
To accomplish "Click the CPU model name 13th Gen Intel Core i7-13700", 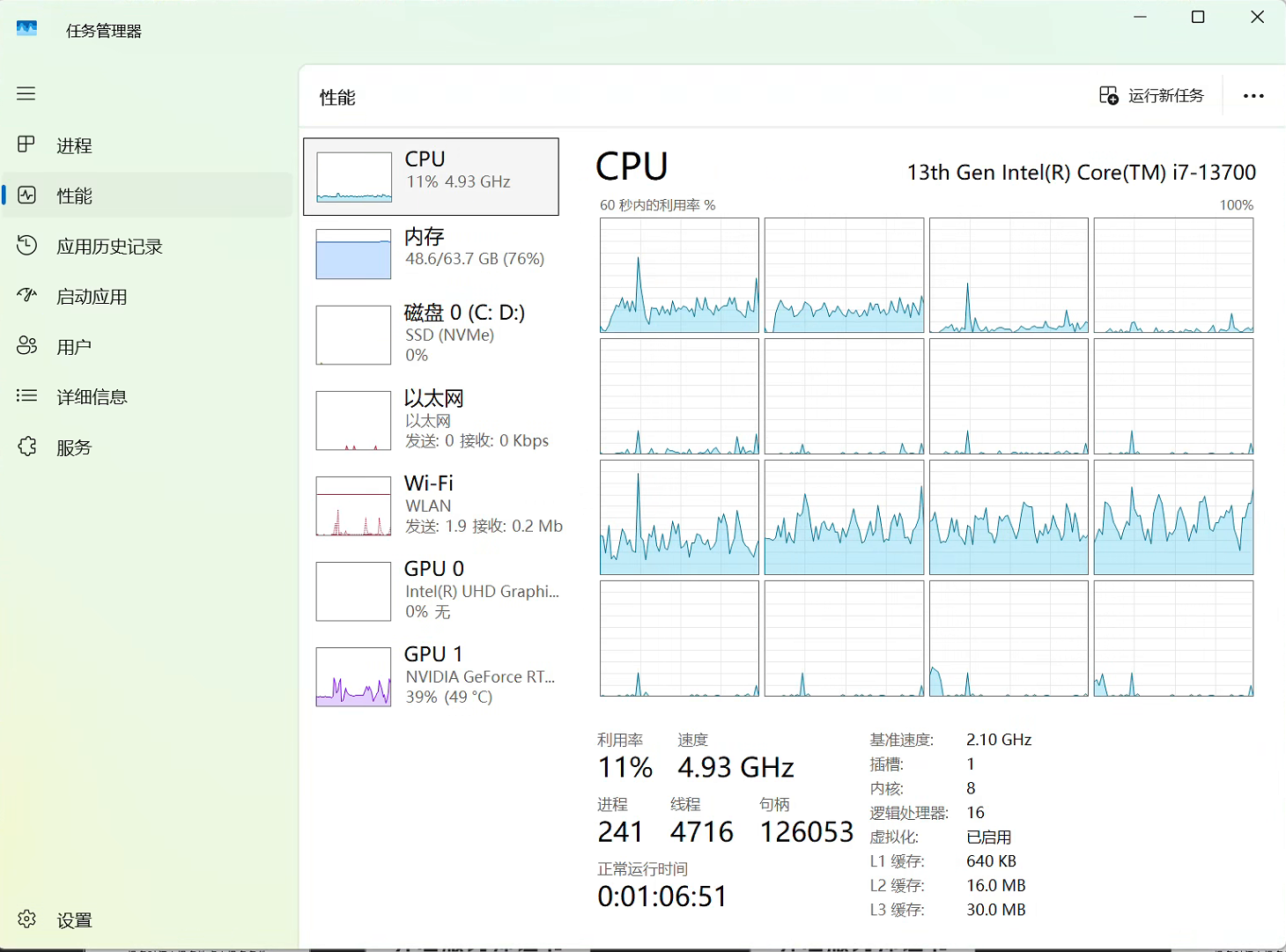I will tap(1082, 173).
